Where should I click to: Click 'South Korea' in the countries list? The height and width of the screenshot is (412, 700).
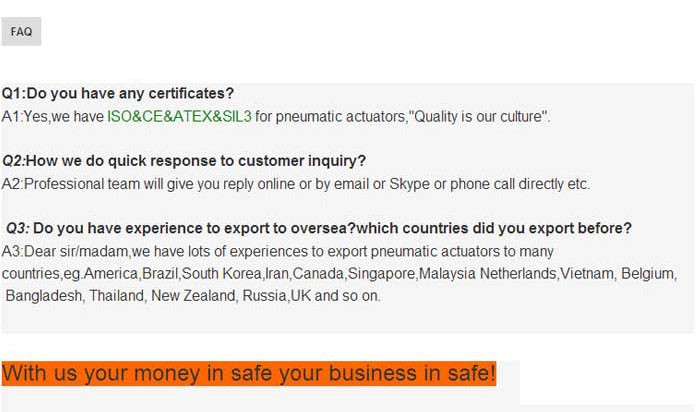[x=221, y=273]
